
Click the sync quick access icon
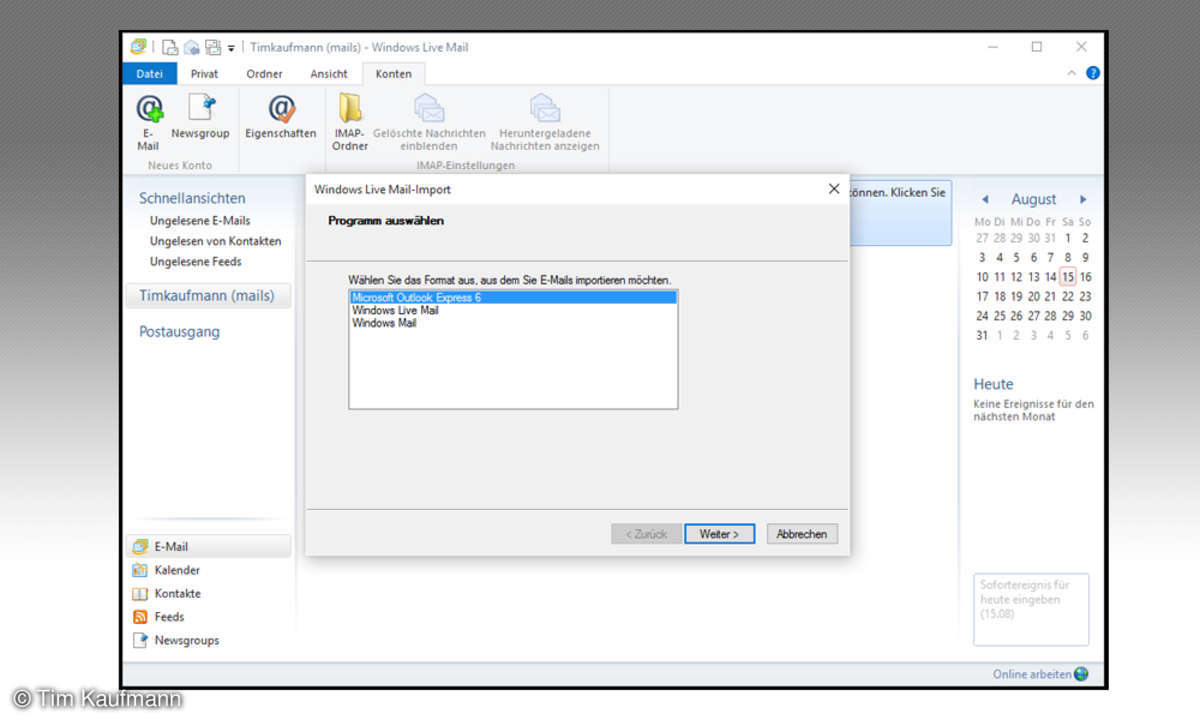click(212, 47)
